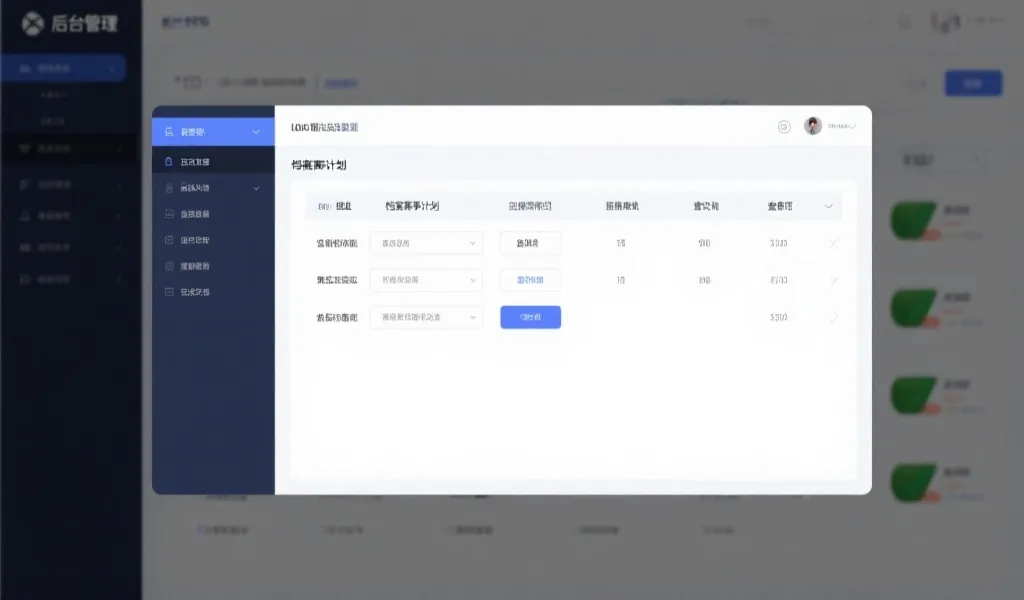Image resolution: width=1024 pixels, height=600 pixels.
Task: Click the white outlined button on the second form row
Action: (x=530, y=280)
